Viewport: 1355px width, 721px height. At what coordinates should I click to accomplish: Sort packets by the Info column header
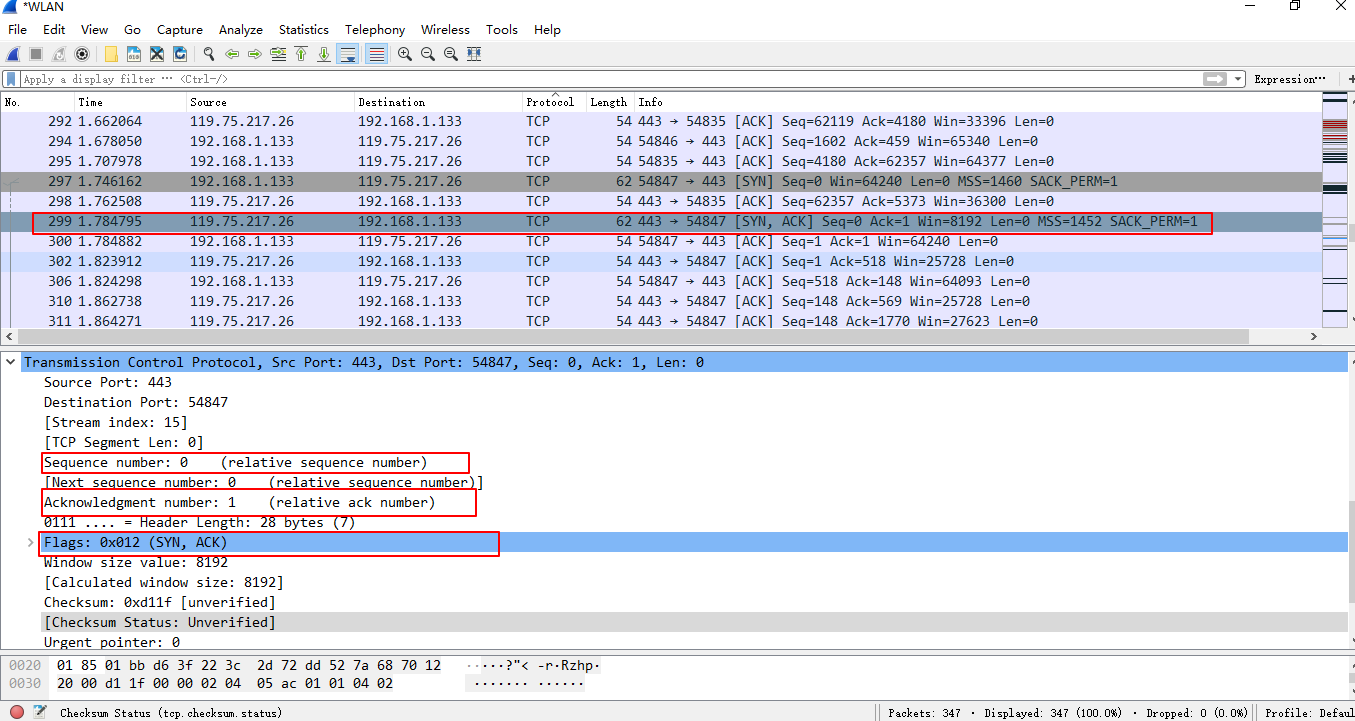(x=977, y=102)
